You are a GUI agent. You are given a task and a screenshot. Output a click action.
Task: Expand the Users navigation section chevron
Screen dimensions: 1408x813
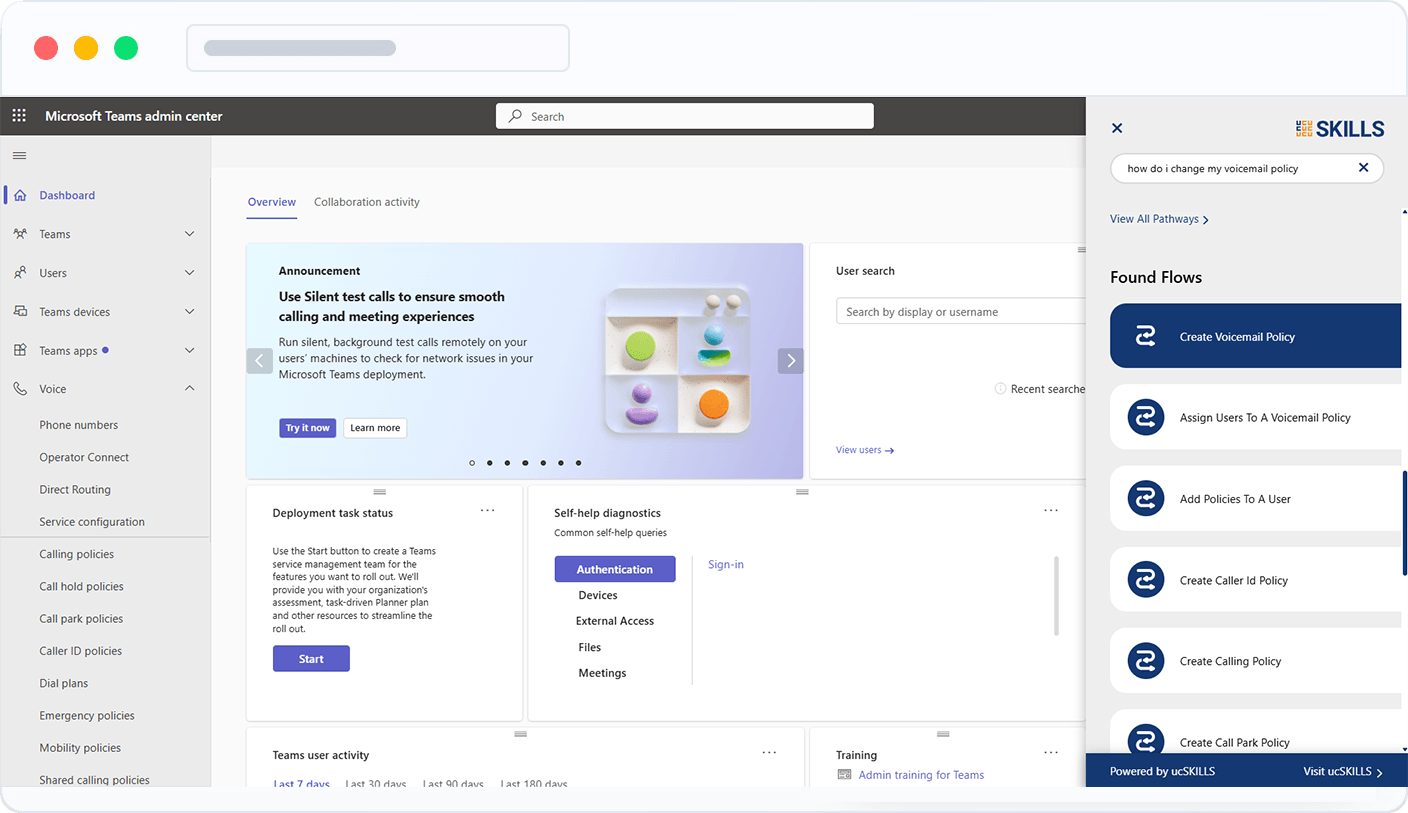pos(190,273)
